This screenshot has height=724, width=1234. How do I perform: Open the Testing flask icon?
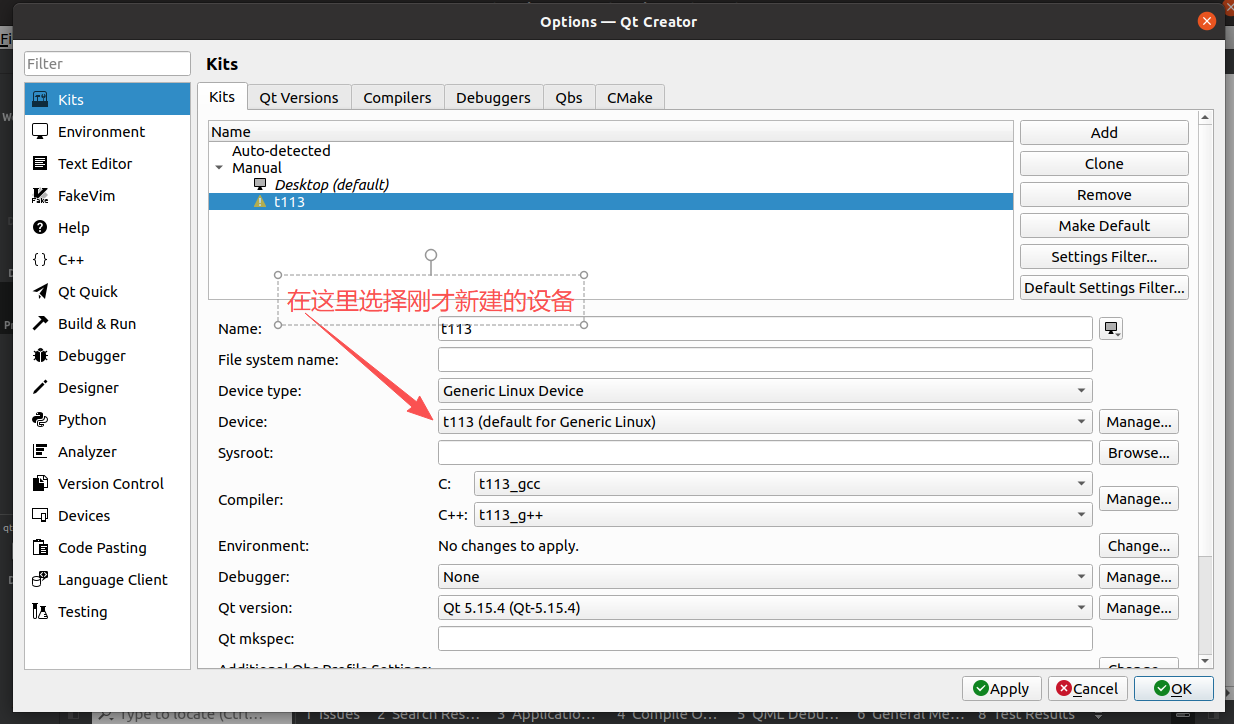(40, 612)
